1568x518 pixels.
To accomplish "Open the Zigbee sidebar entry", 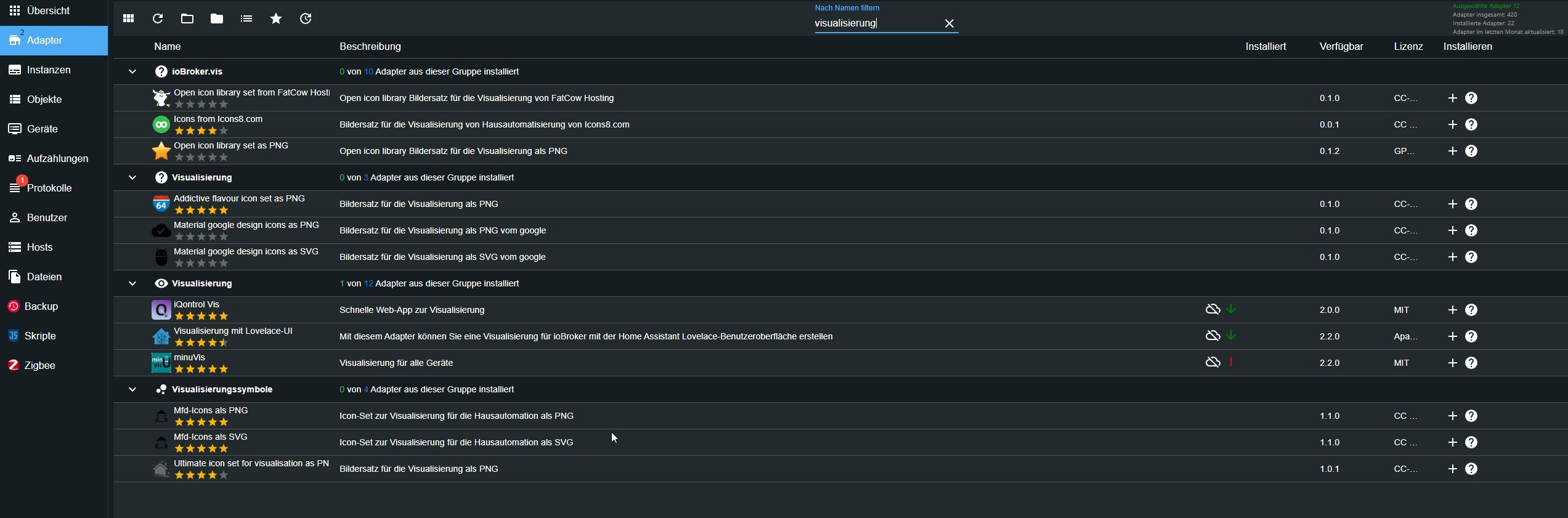I will (40, 365).
